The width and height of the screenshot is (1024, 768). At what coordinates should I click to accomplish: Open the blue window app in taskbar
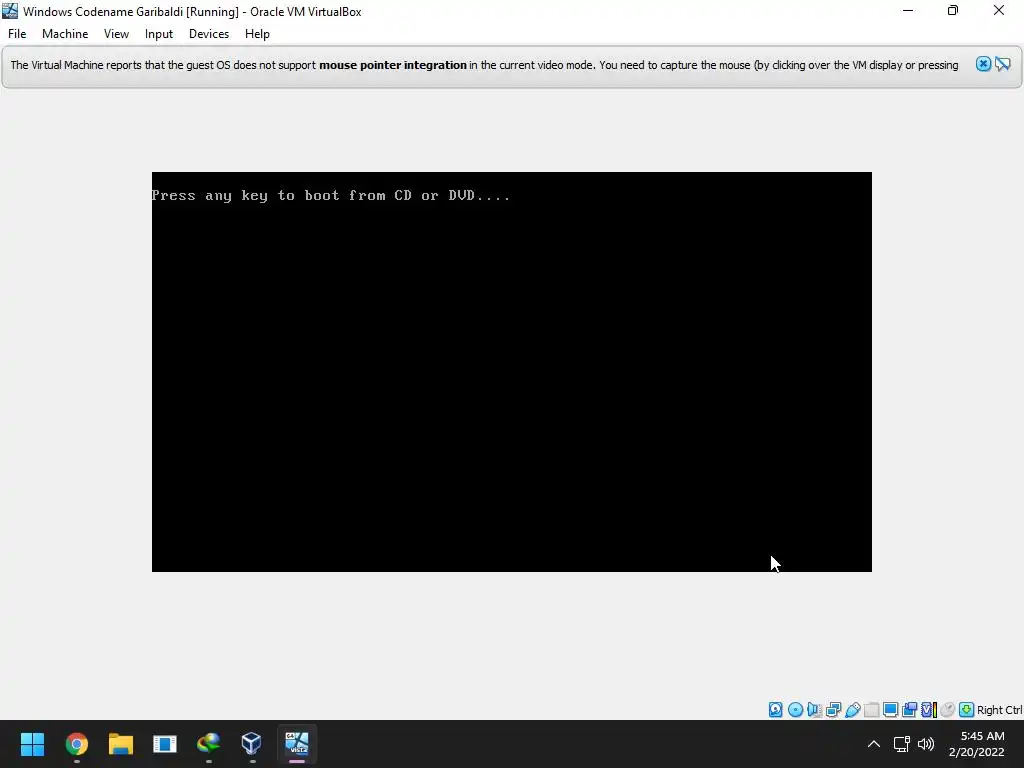pos(165,744)
